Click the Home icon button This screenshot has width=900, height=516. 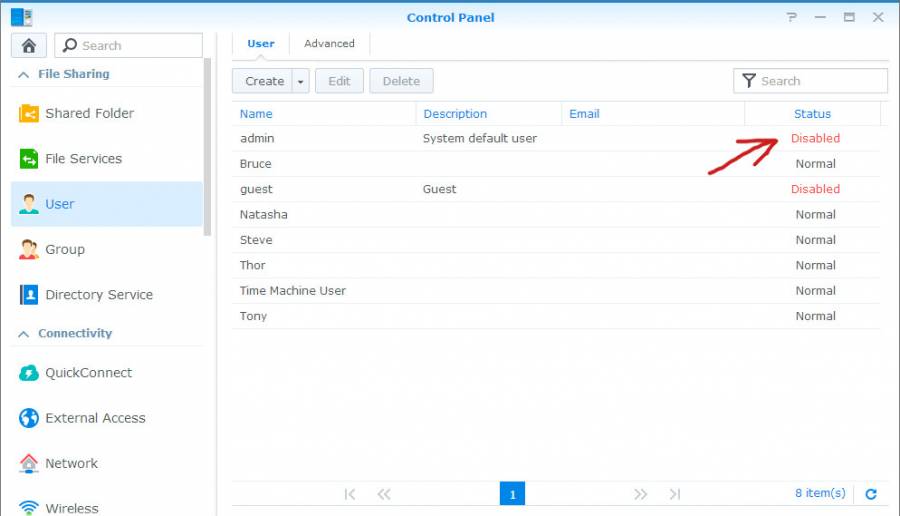point(28,45)
